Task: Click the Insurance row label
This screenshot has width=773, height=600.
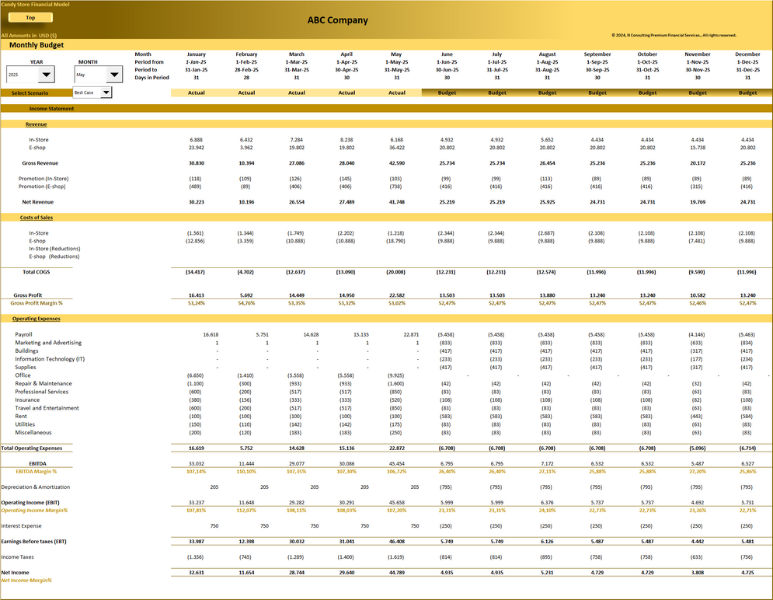Action: [x=27, y=400]
